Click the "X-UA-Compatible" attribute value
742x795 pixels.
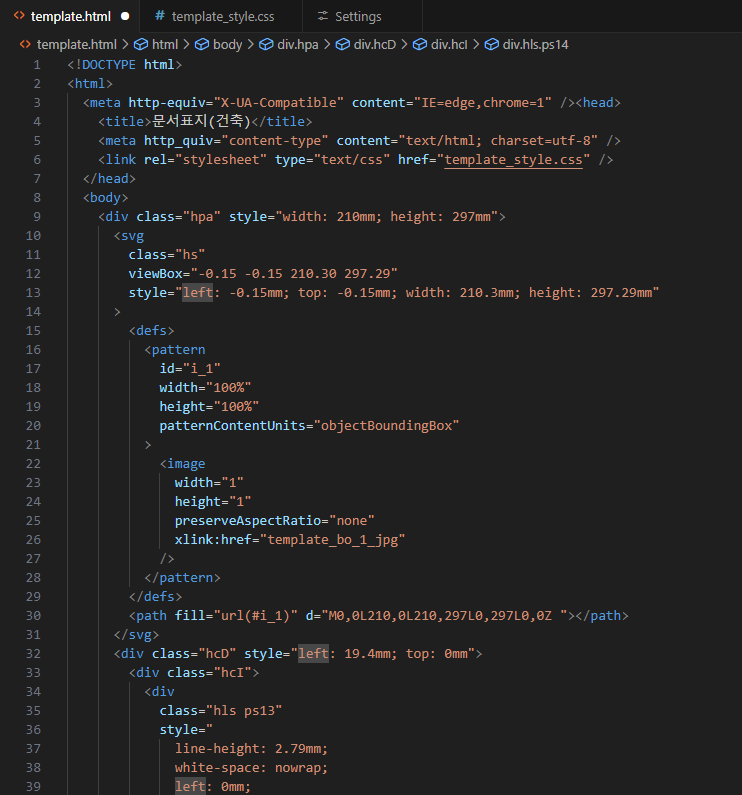[278, 103]
